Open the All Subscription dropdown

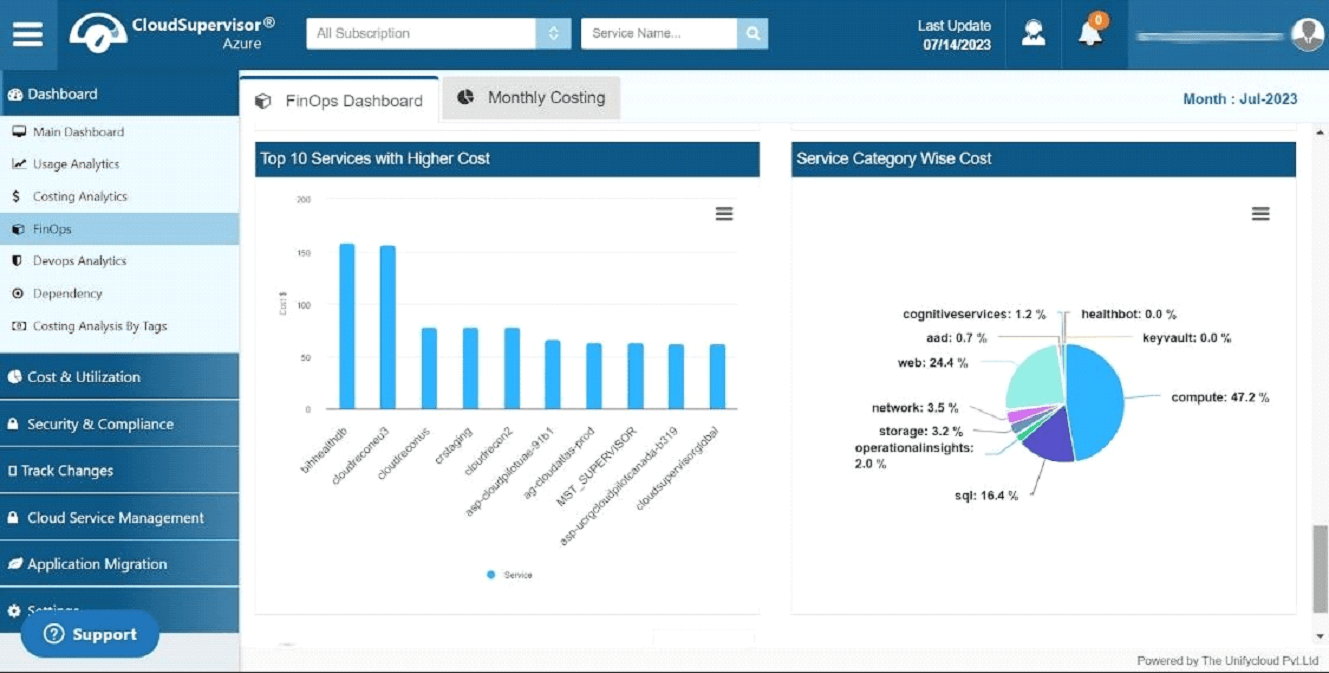coord(439,33)
